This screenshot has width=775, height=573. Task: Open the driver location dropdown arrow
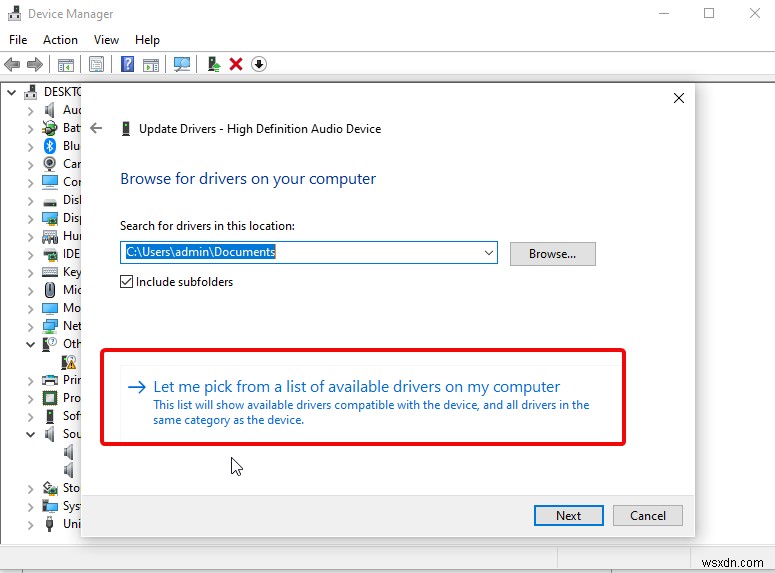489,253
